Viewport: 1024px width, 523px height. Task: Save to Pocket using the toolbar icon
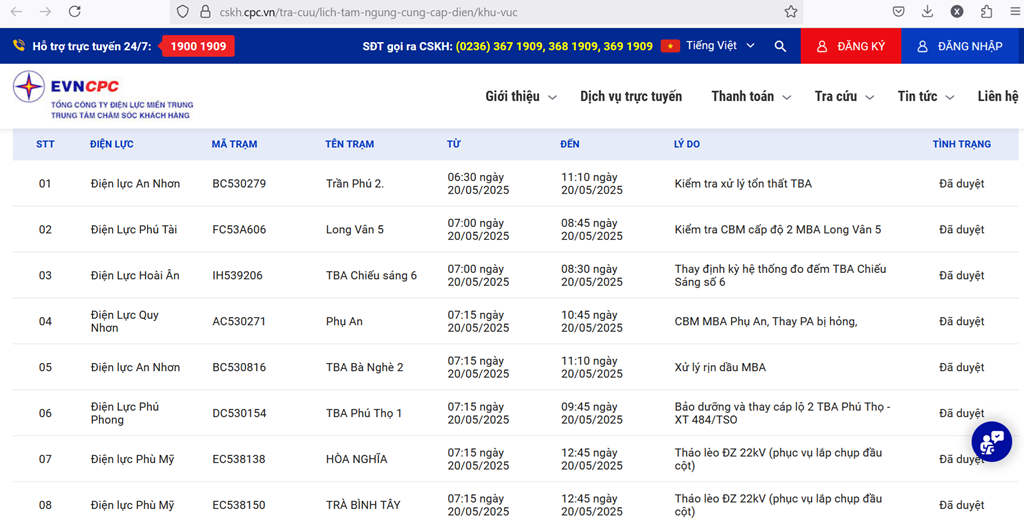(x=899, y=12)
